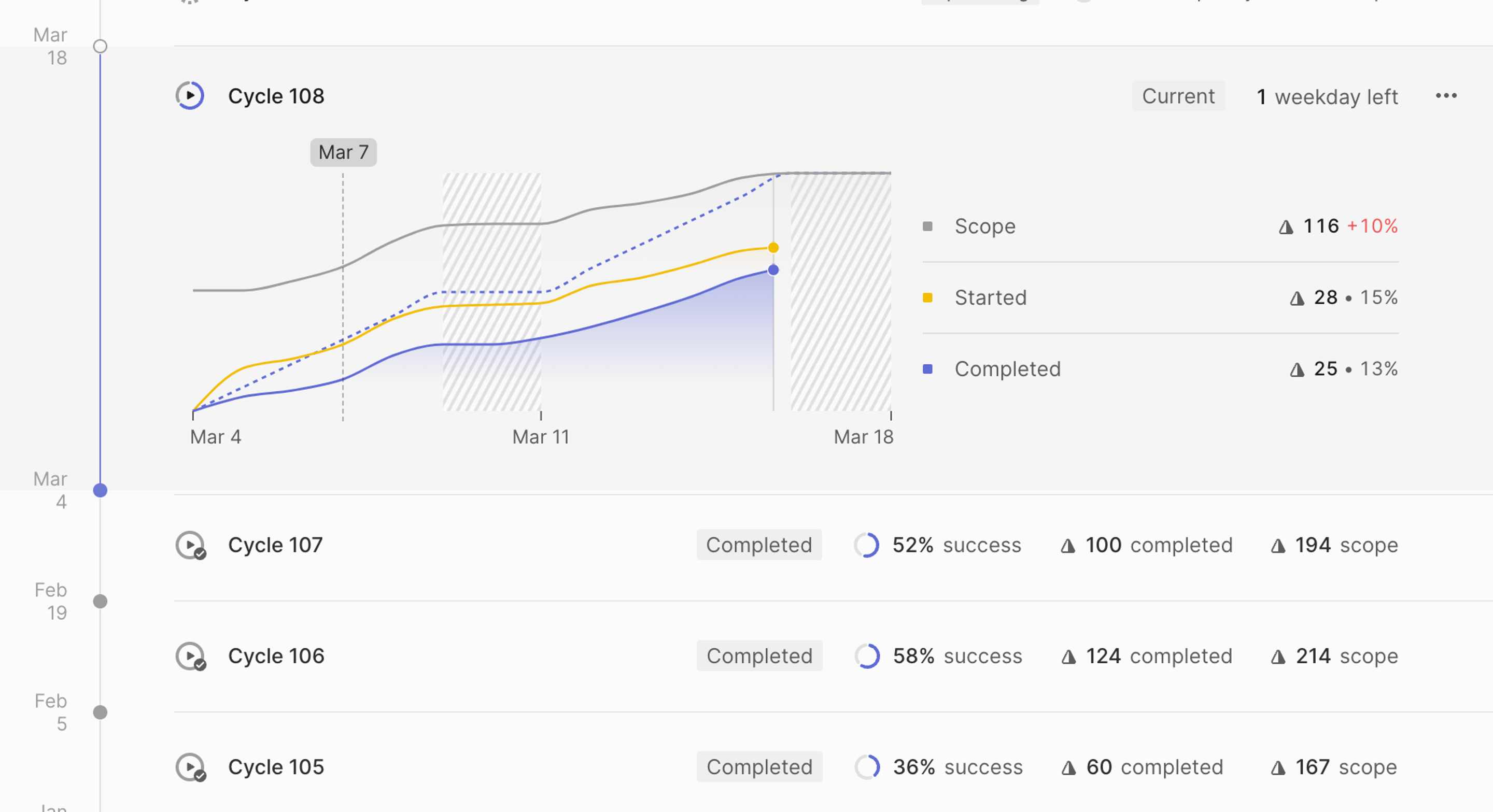Toggle the Scope series in legend
This screenshot has height=812, width=1493.
pos(985,226)
